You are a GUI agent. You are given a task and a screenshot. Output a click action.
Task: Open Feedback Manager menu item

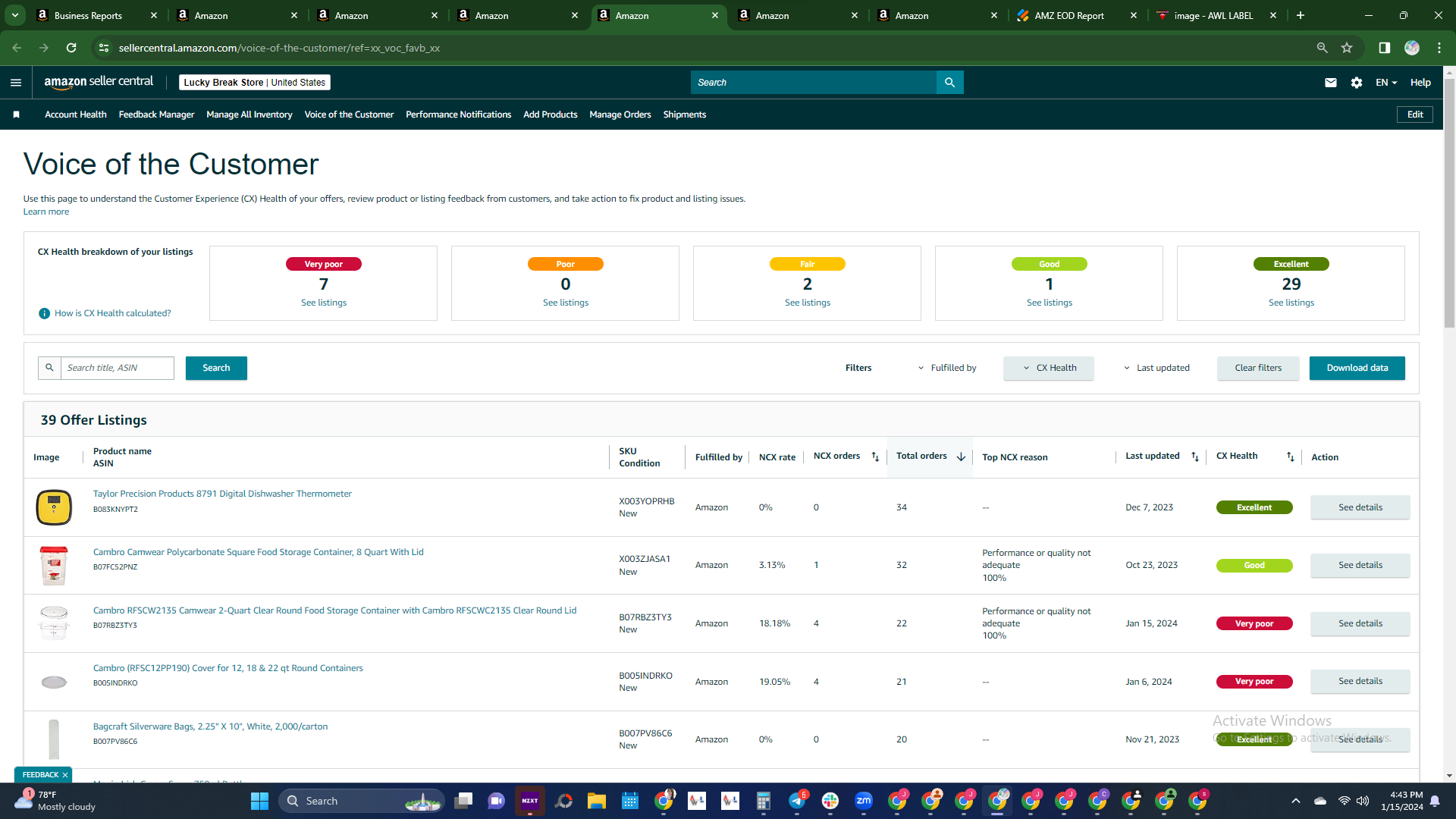click(x=156, y=115)
